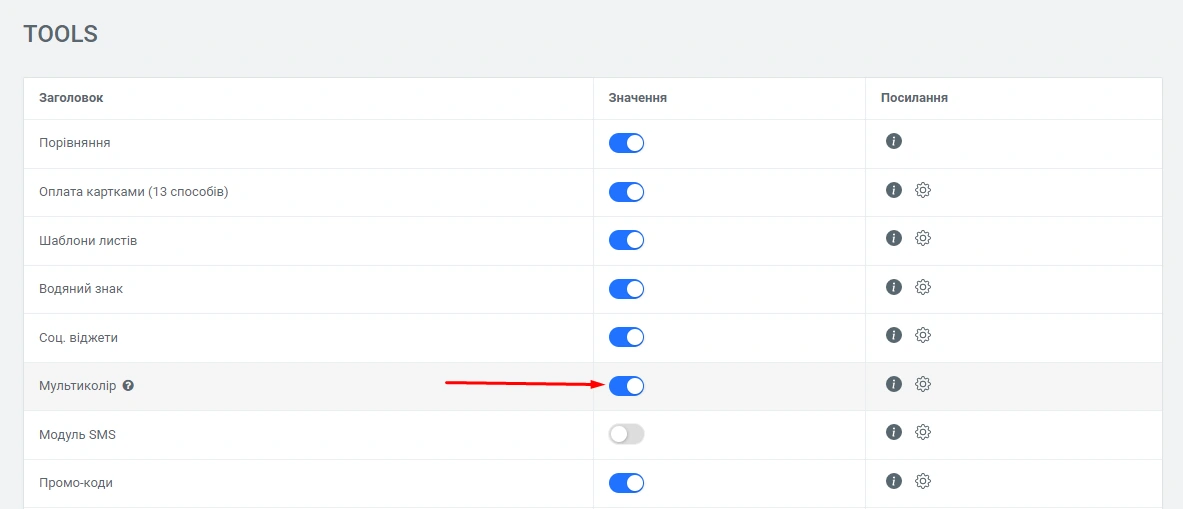Click the question mark beside Мультиколір
Viewport: 1183px width, 509px height.
coord(128,386)
